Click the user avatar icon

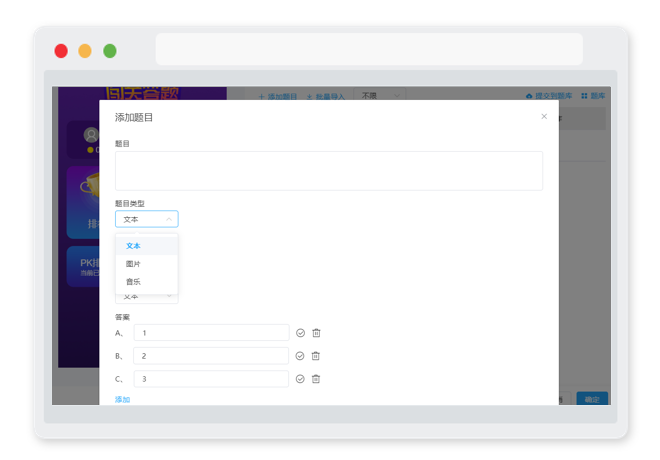pos(91,135)
